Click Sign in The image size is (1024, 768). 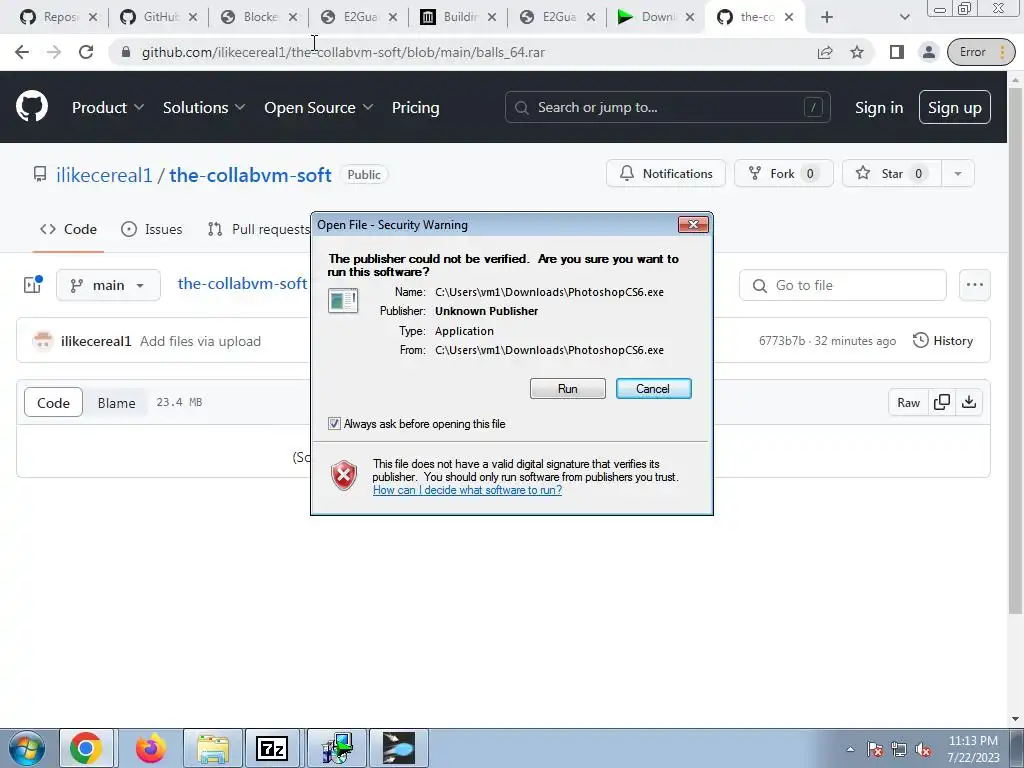click(879, 108)
